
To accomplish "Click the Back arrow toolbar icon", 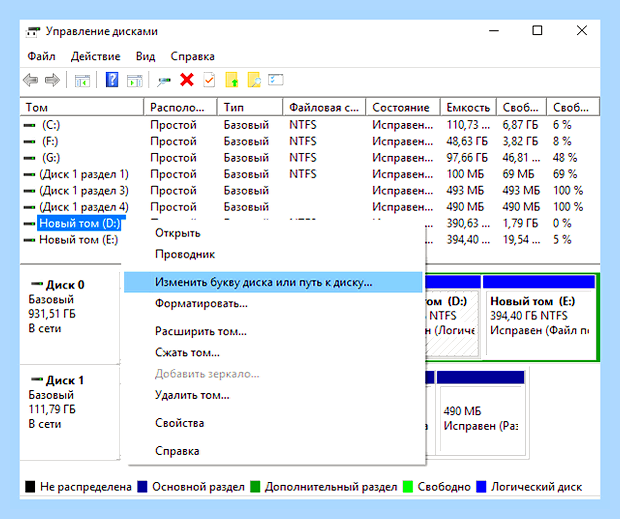I will click(x=30, y=80).
